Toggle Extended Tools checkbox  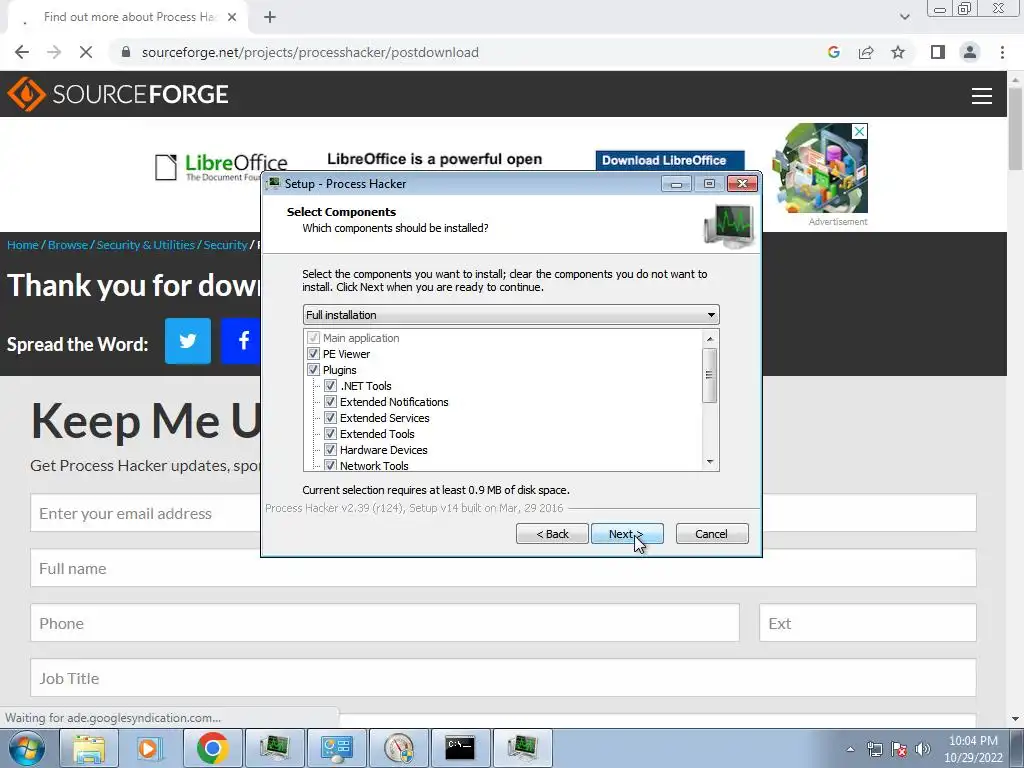pos(330,434)
